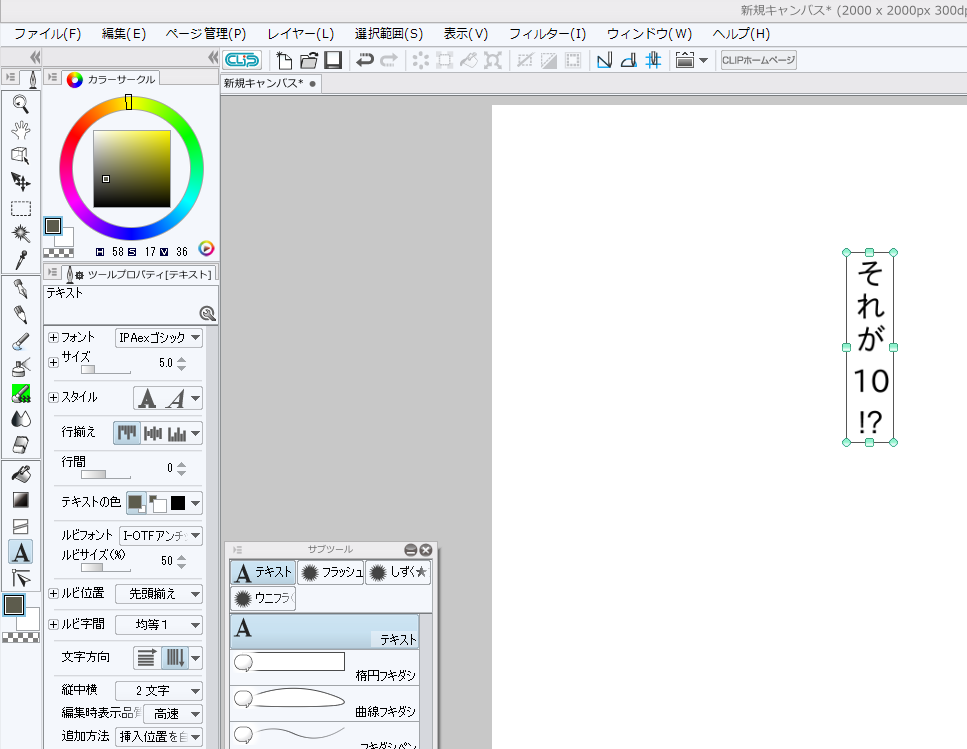Select the フラッシュ sub tool group
This screenshot has height=749, width=967.
coord(330,572)
